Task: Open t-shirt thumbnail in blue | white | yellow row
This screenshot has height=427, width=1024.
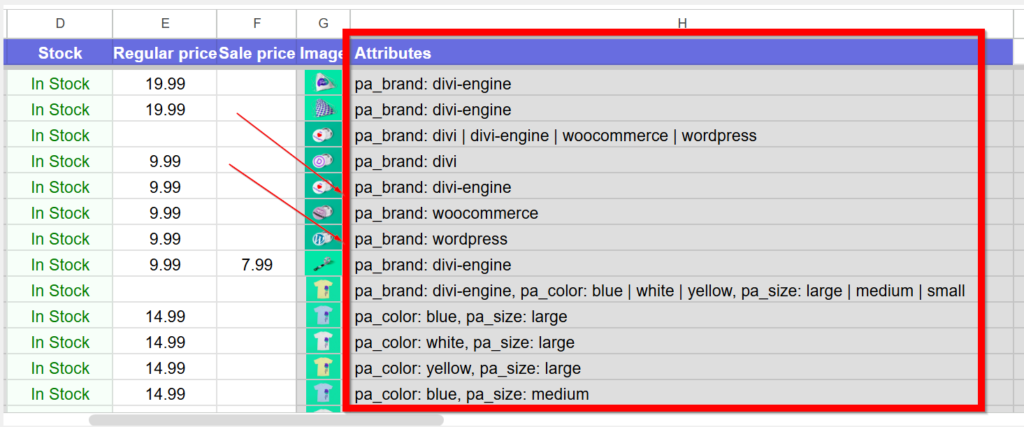Action: click(x=324, y=291)
